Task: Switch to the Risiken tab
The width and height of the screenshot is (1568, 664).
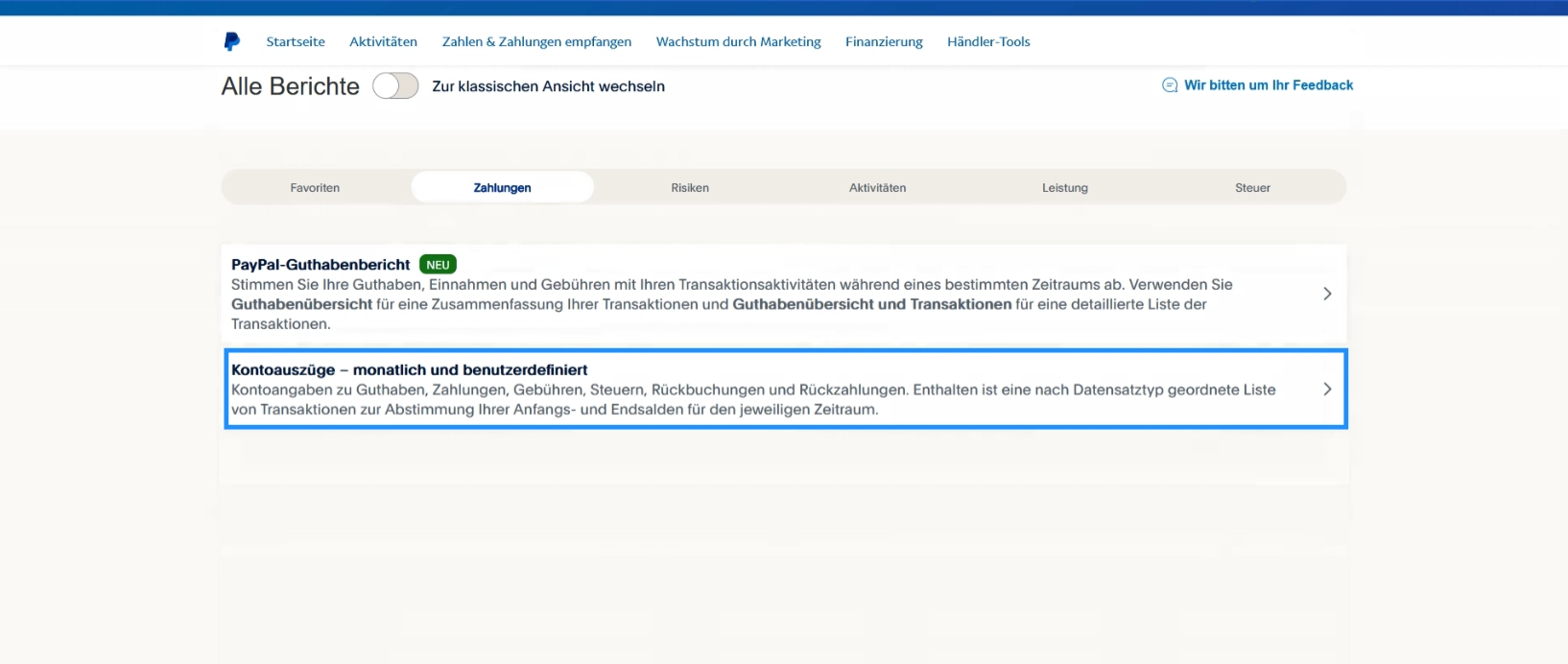Action: (690, 188)
